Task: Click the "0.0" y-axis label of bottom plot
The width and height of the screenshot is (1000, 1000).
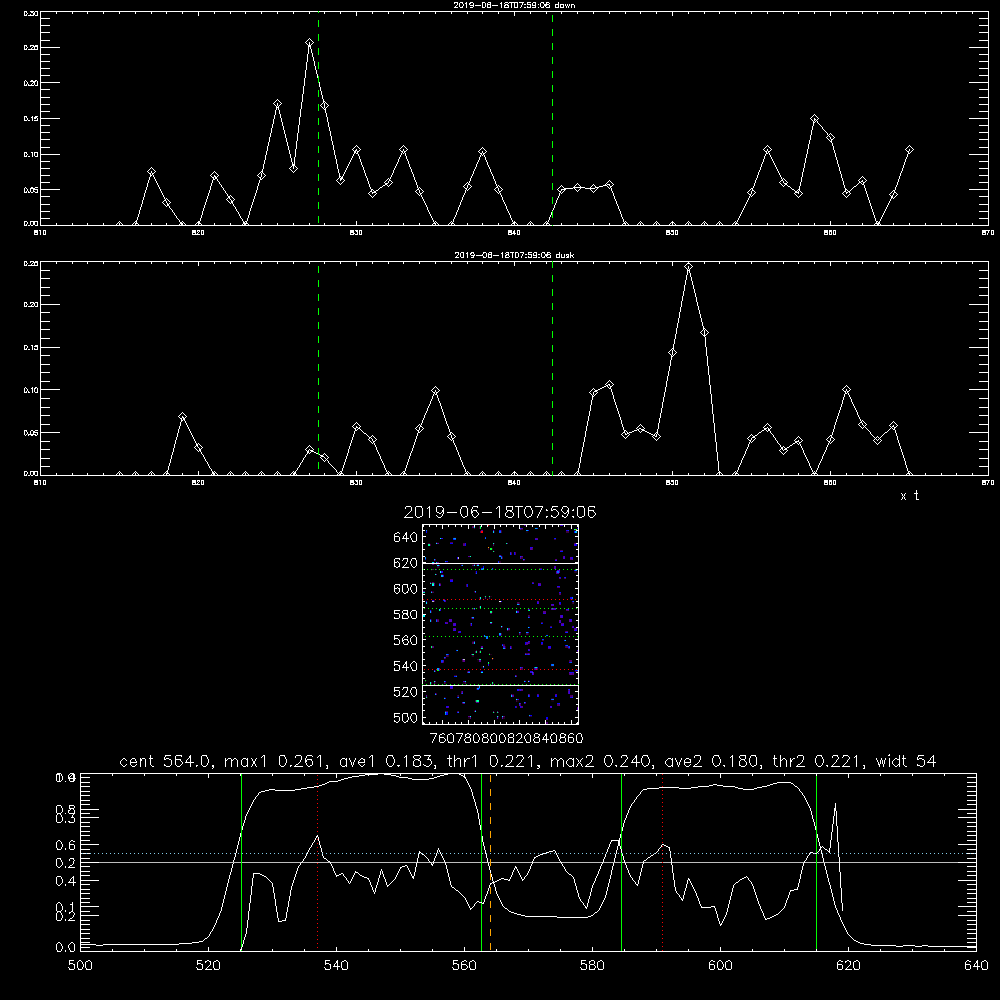Action: pyautogui.click(x=66, y=948)
